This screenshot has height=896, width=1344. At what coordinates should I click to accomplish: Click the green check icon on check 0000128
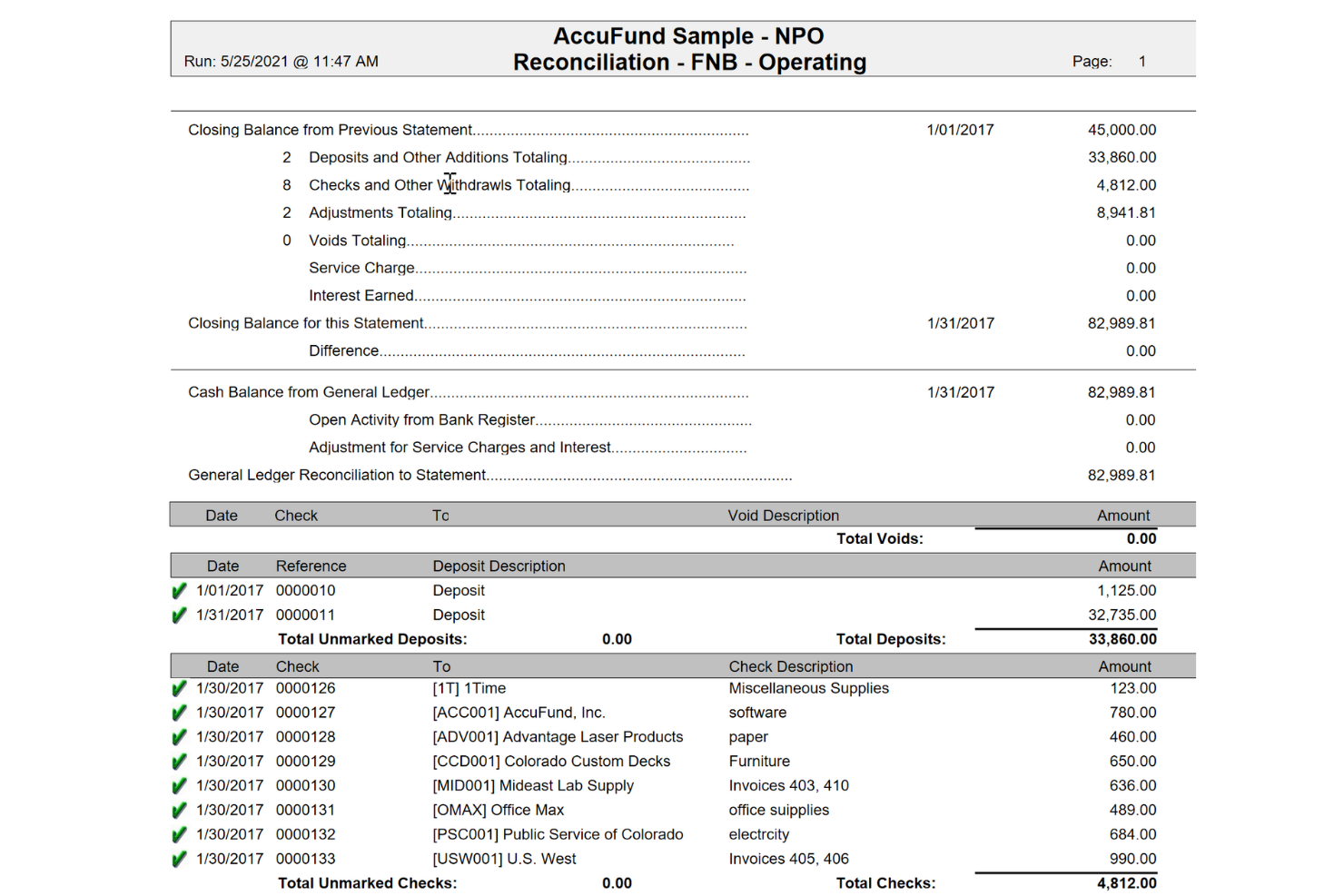coord(179,737)
